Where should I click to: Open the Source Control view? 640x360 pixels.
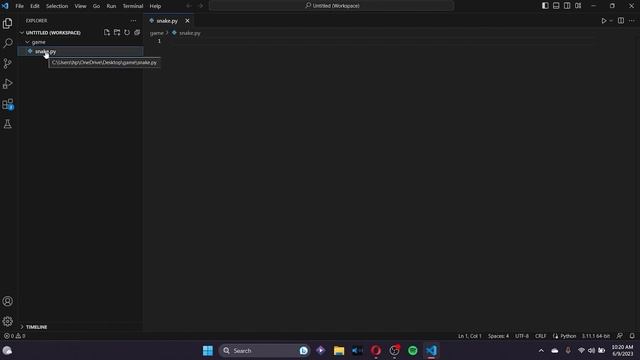[7, 63]
